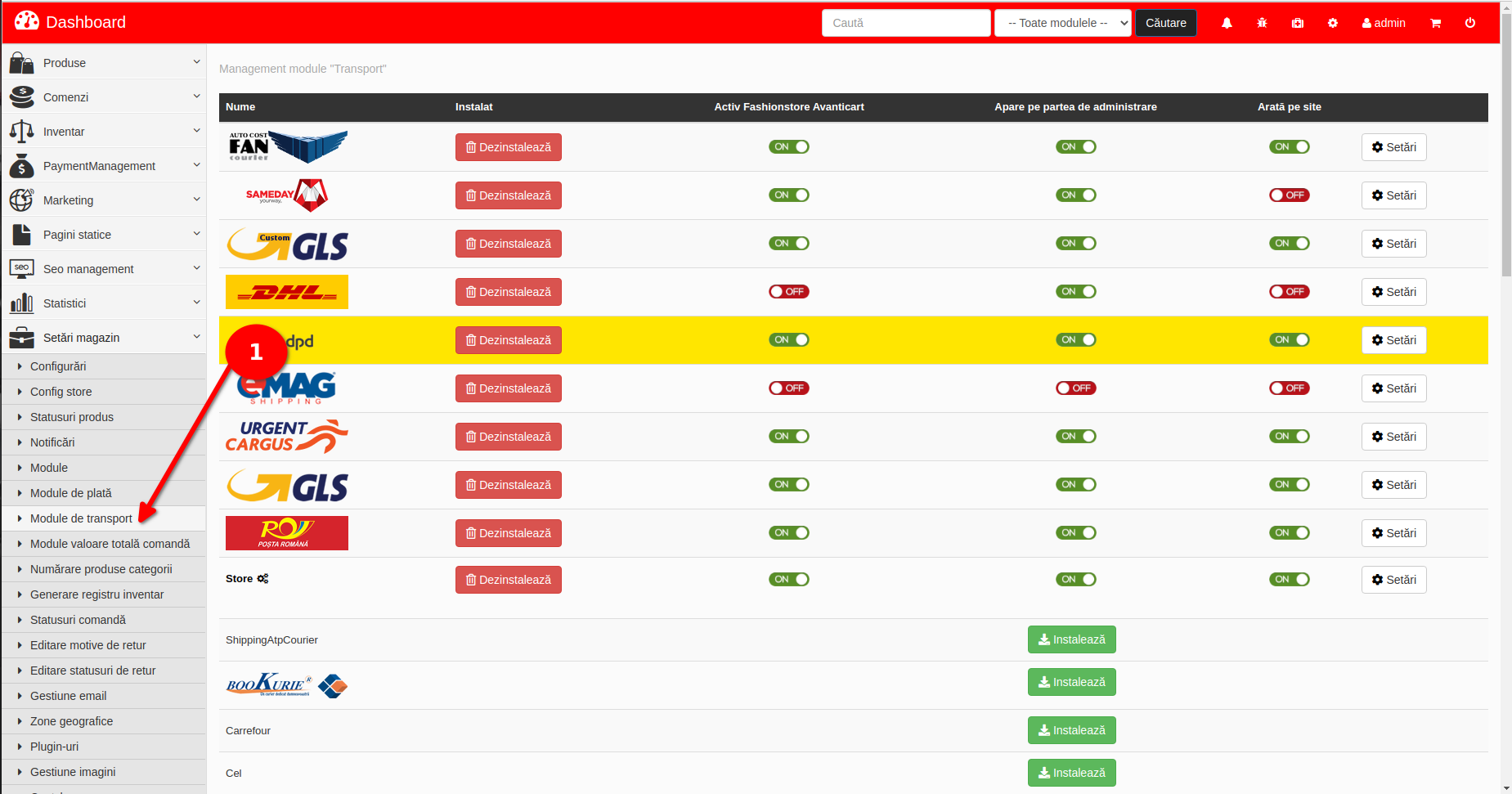Click the Poșta Română logo
The width and height of the screenshot is (1512, 794).
click(287, 533)
